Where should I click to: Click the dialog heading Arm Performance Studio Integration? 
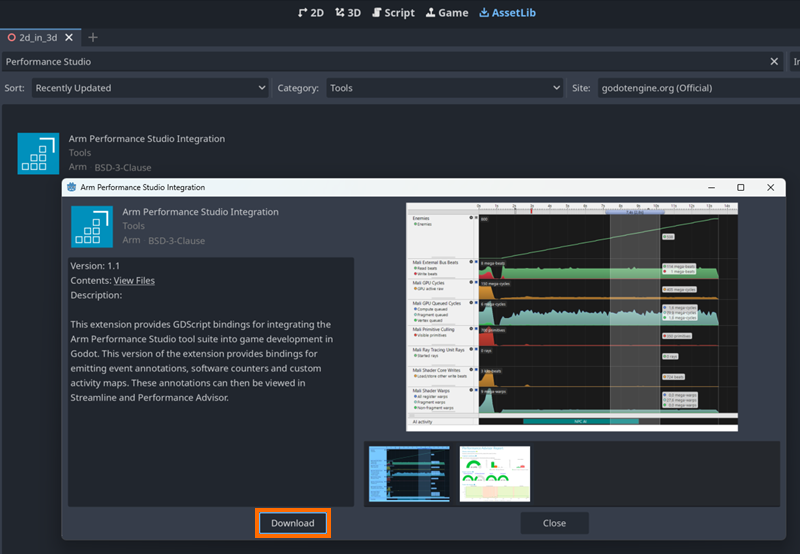click(201, 212)
